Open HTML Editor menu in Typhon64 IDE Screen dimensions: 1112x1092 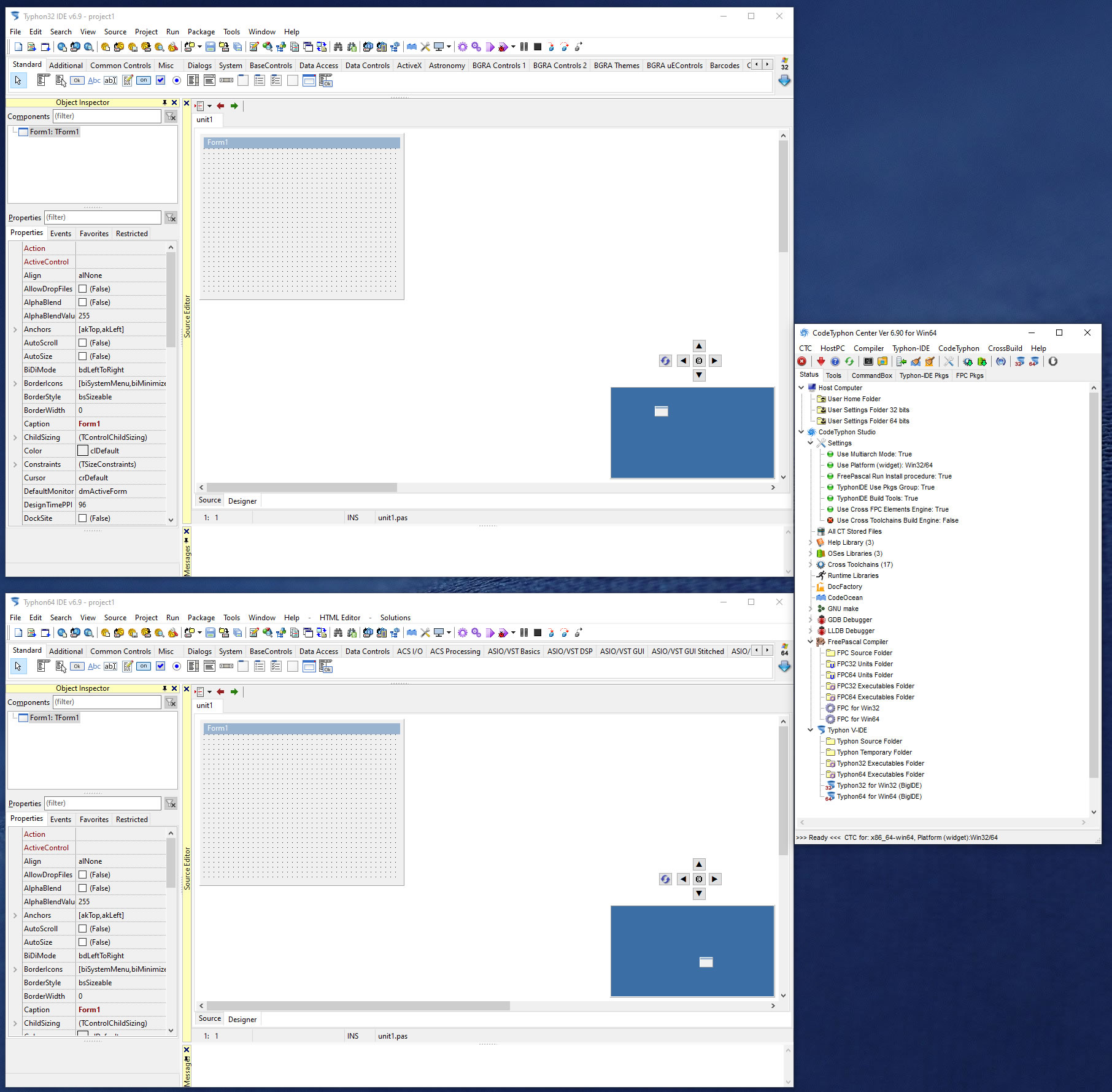point(339,618)
